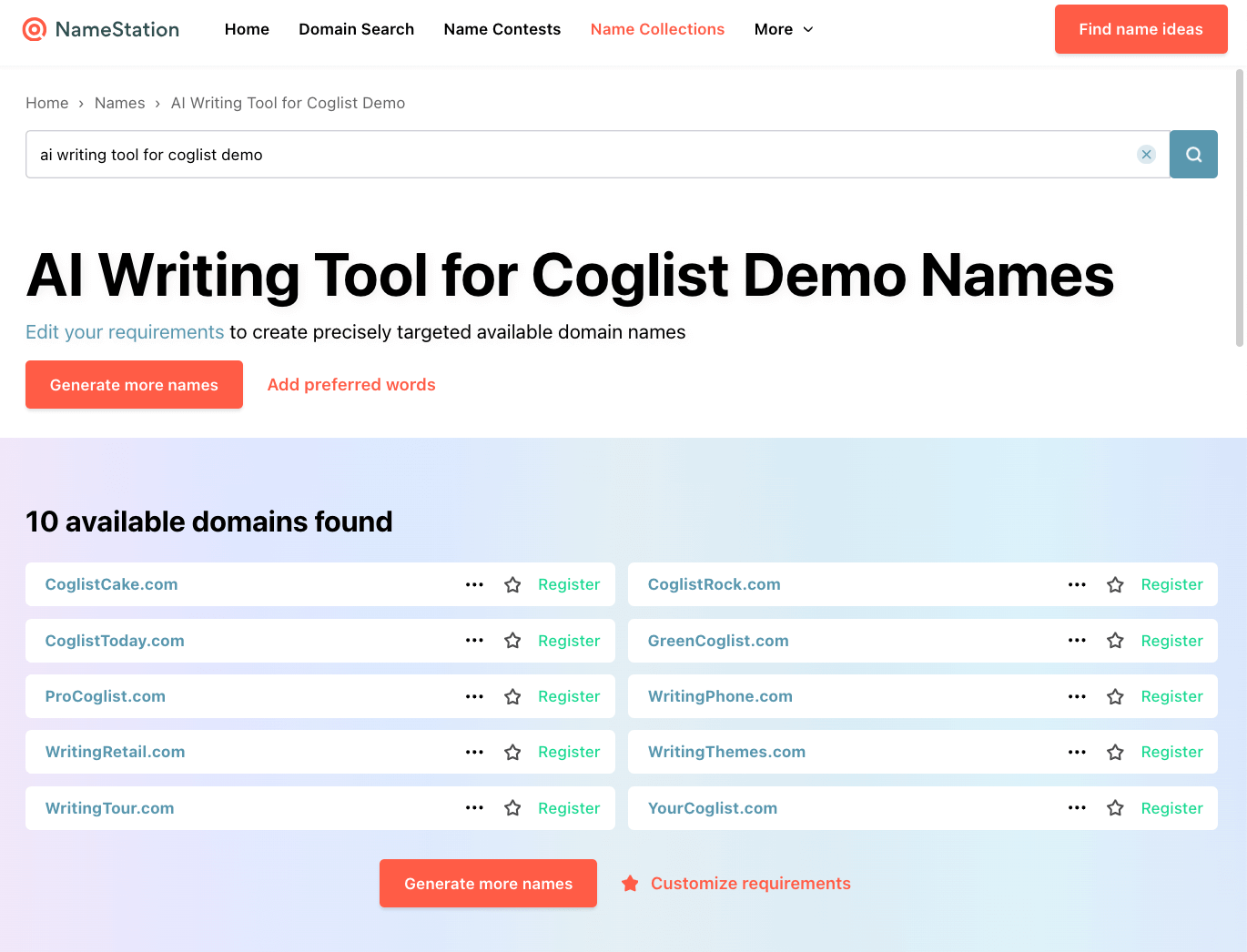Click the upper Generate more names button
The image size is (1247, 952).
pyautogui.click(x=134, y=385)
